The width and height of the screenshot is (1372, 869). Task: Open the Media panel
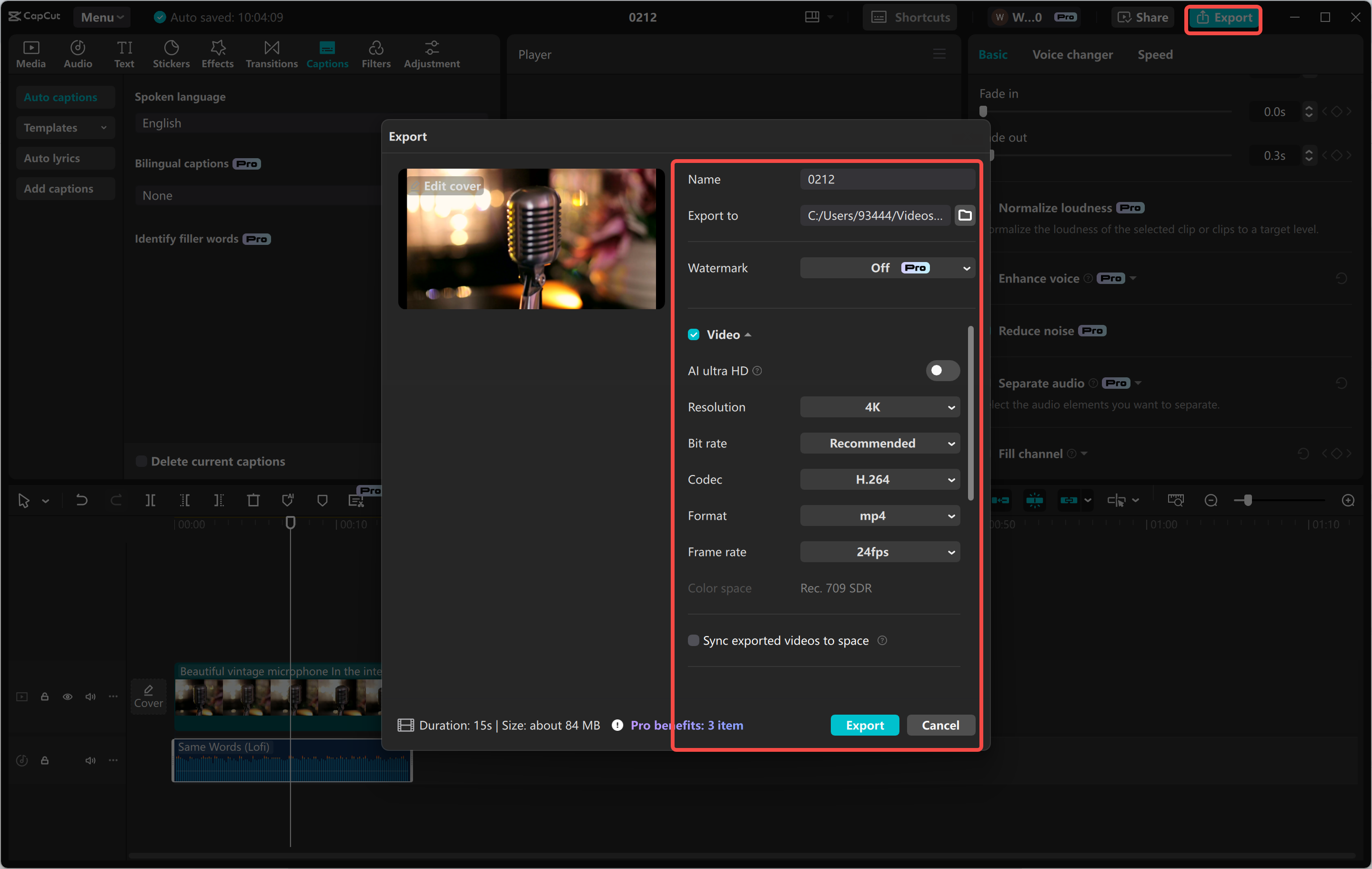click(x=31, y=53)
